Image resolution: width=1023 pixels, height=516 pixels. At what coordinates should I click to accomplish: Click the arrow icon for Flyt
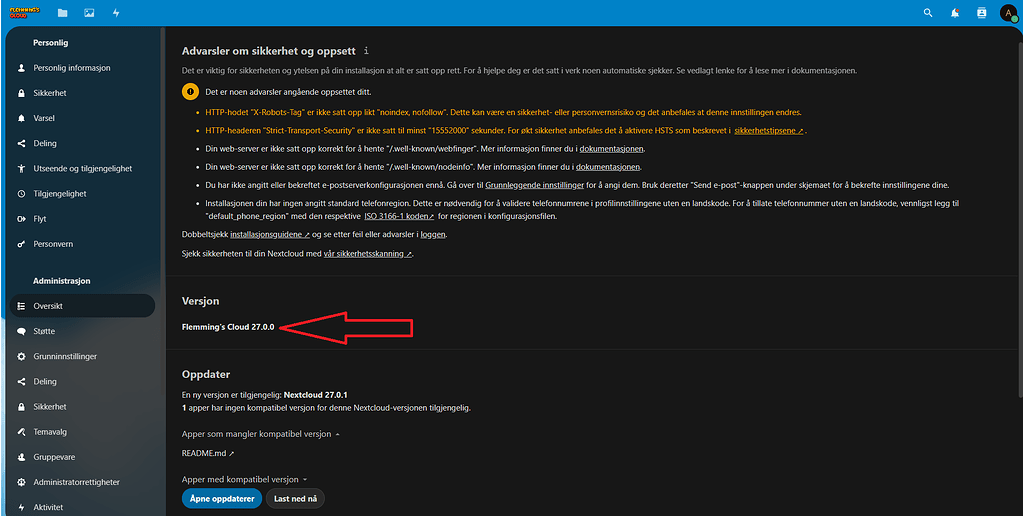click(21, 219)
